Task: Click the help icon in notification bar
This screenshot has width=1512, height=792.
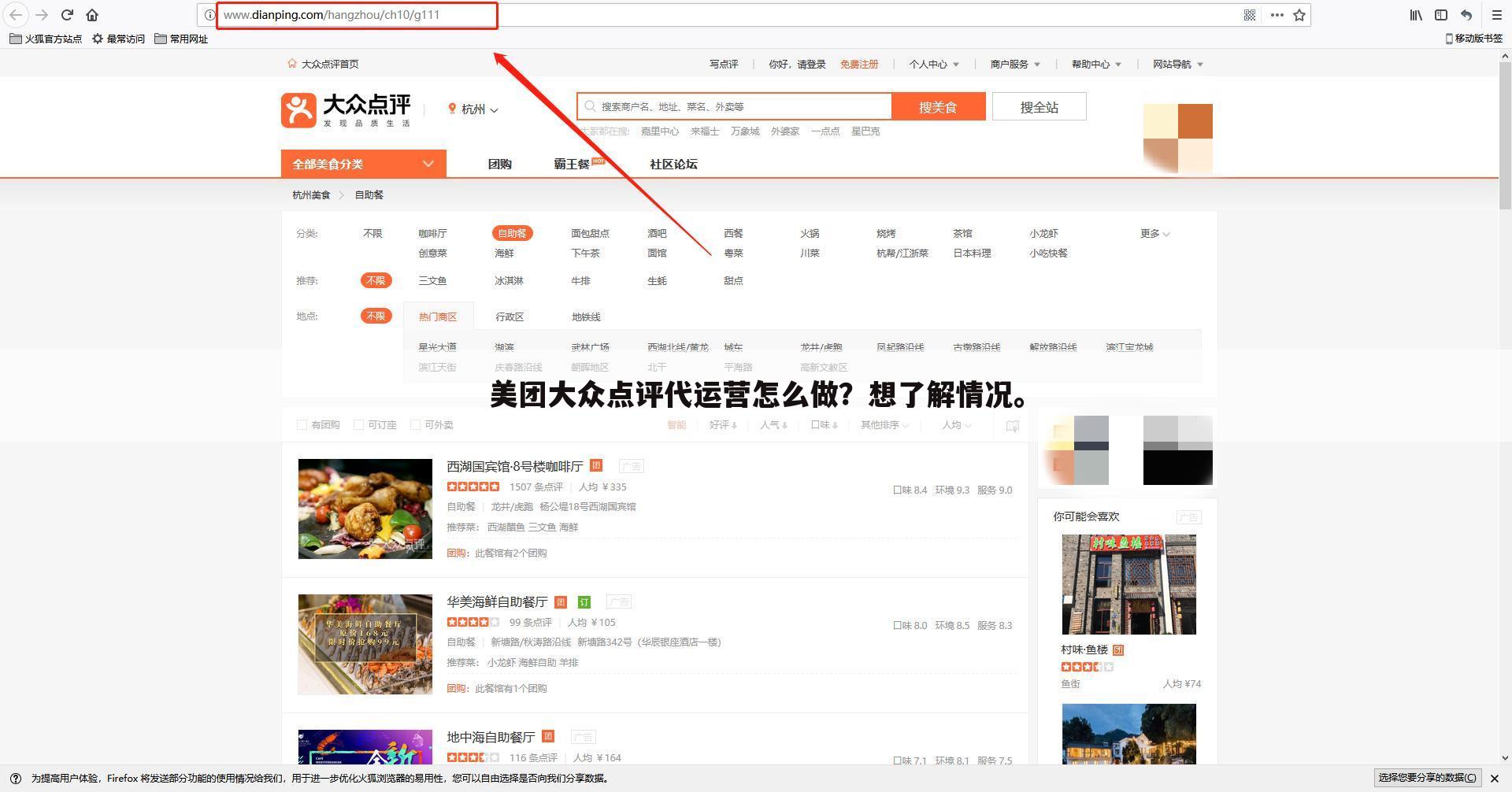Action: pyautogui.click(x=16, y=779)
